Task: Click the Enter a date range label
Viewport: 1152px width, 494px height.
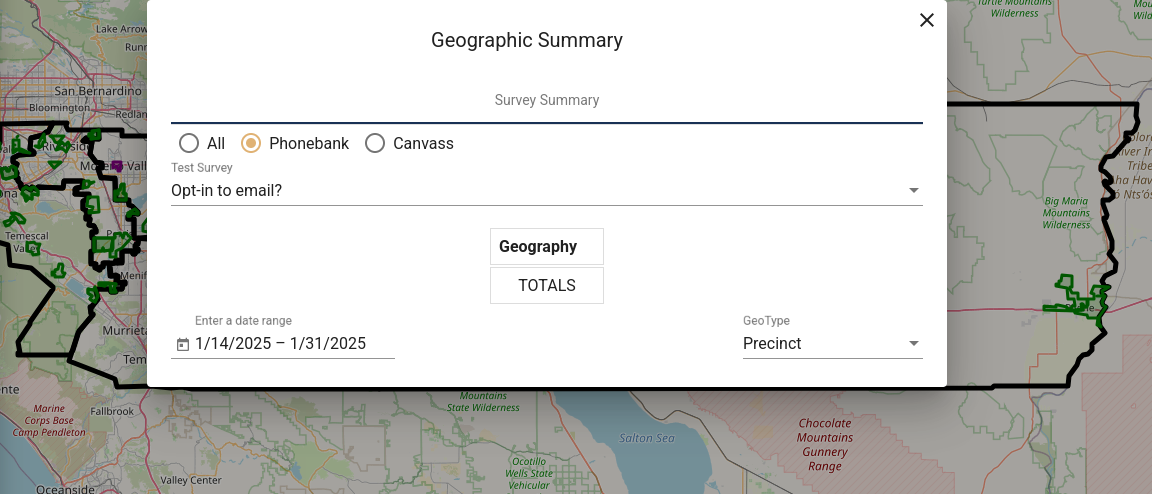Action: (x=243, y=321)
